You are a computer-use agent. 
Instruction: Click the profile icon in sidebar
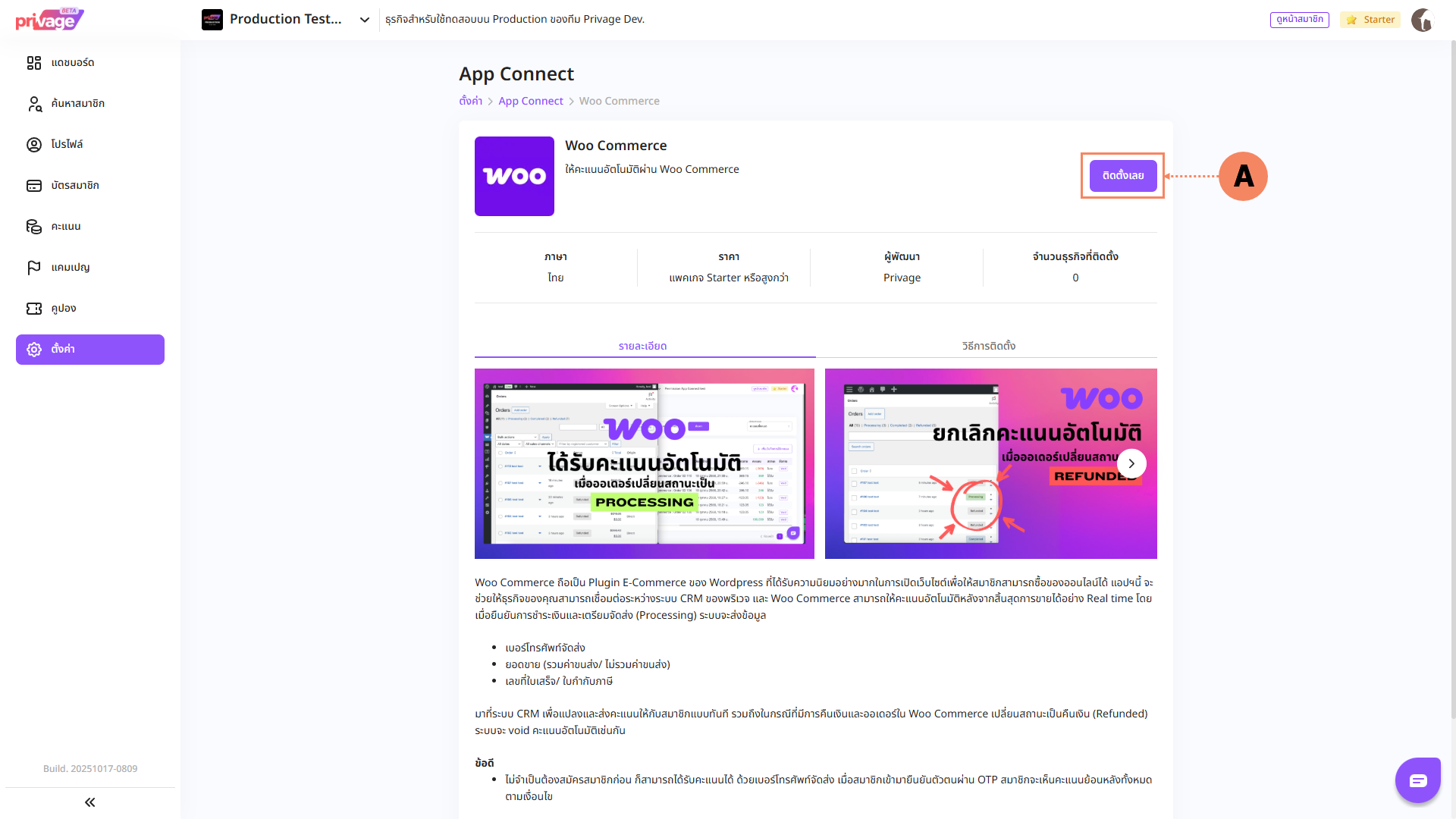point(34,145)
